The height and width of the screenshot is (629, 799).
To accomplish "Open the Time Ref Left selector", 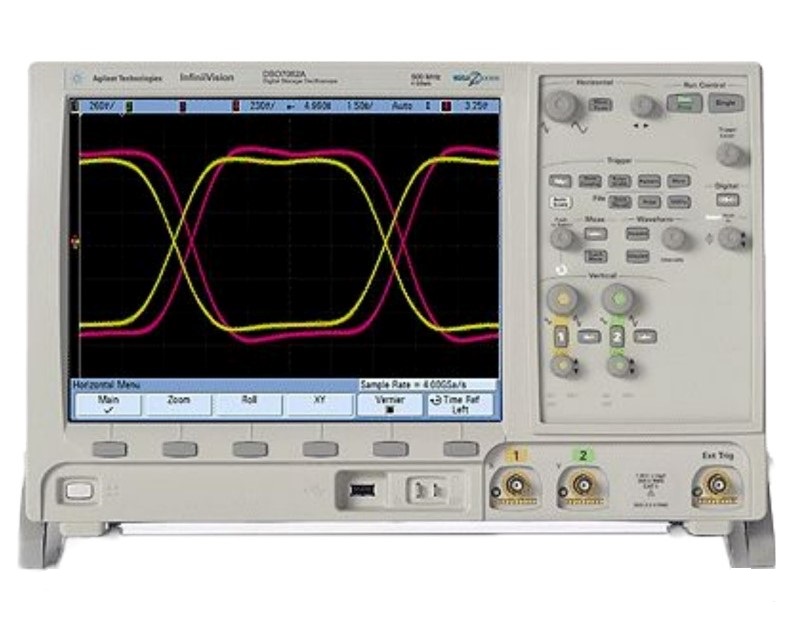I will [461, 403].
